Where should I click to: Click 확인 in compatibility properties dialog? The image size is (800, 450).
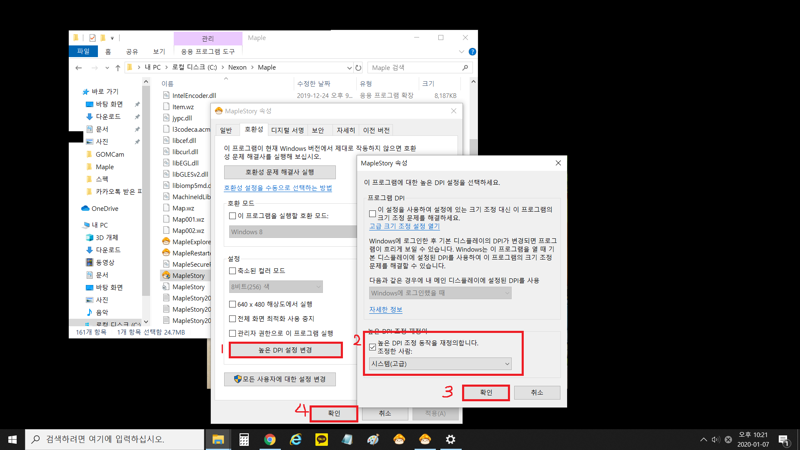point(334,413)
